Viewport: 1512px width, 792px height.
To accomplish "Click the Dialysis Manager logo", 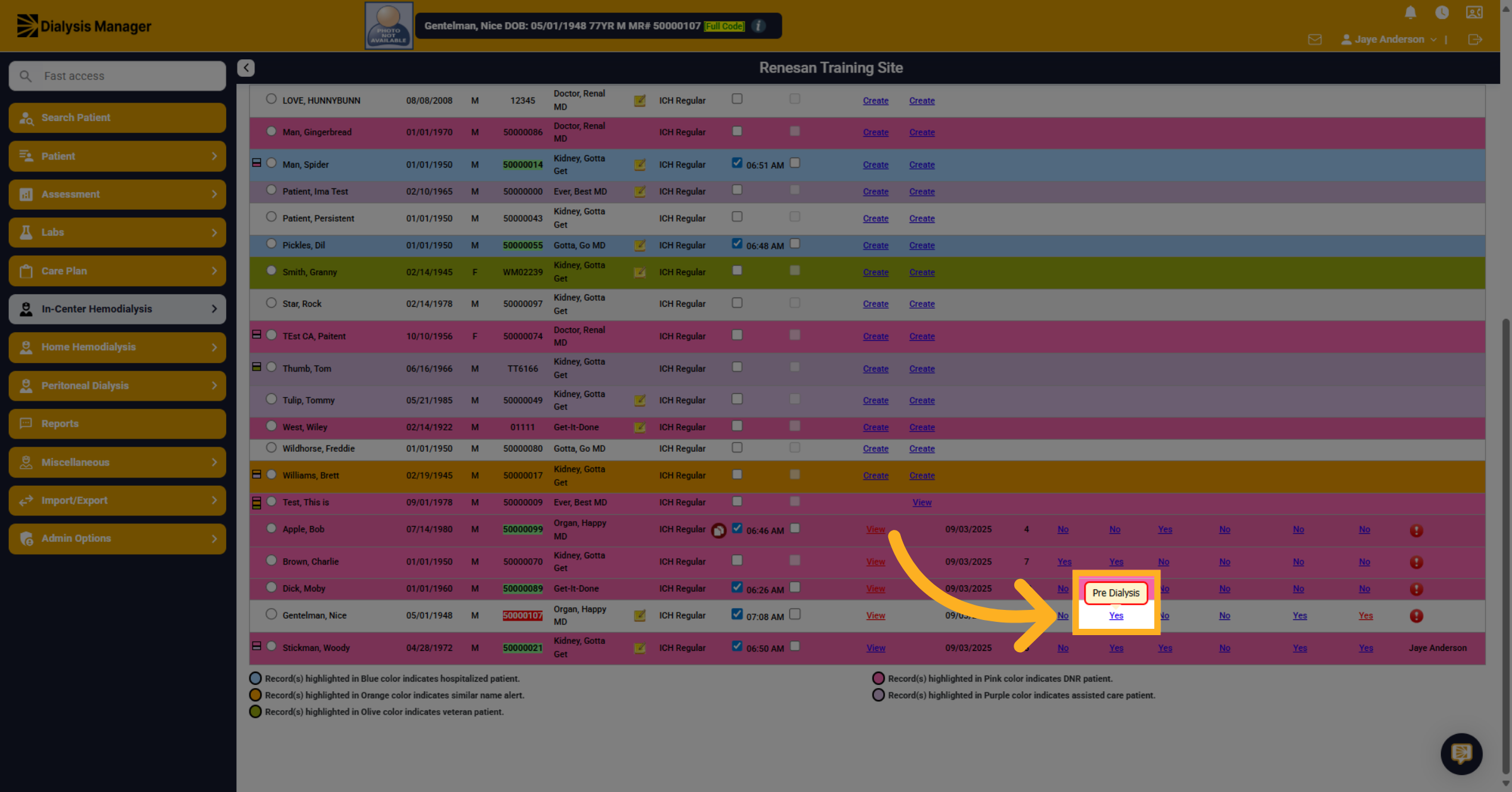I will pos(84,26).
